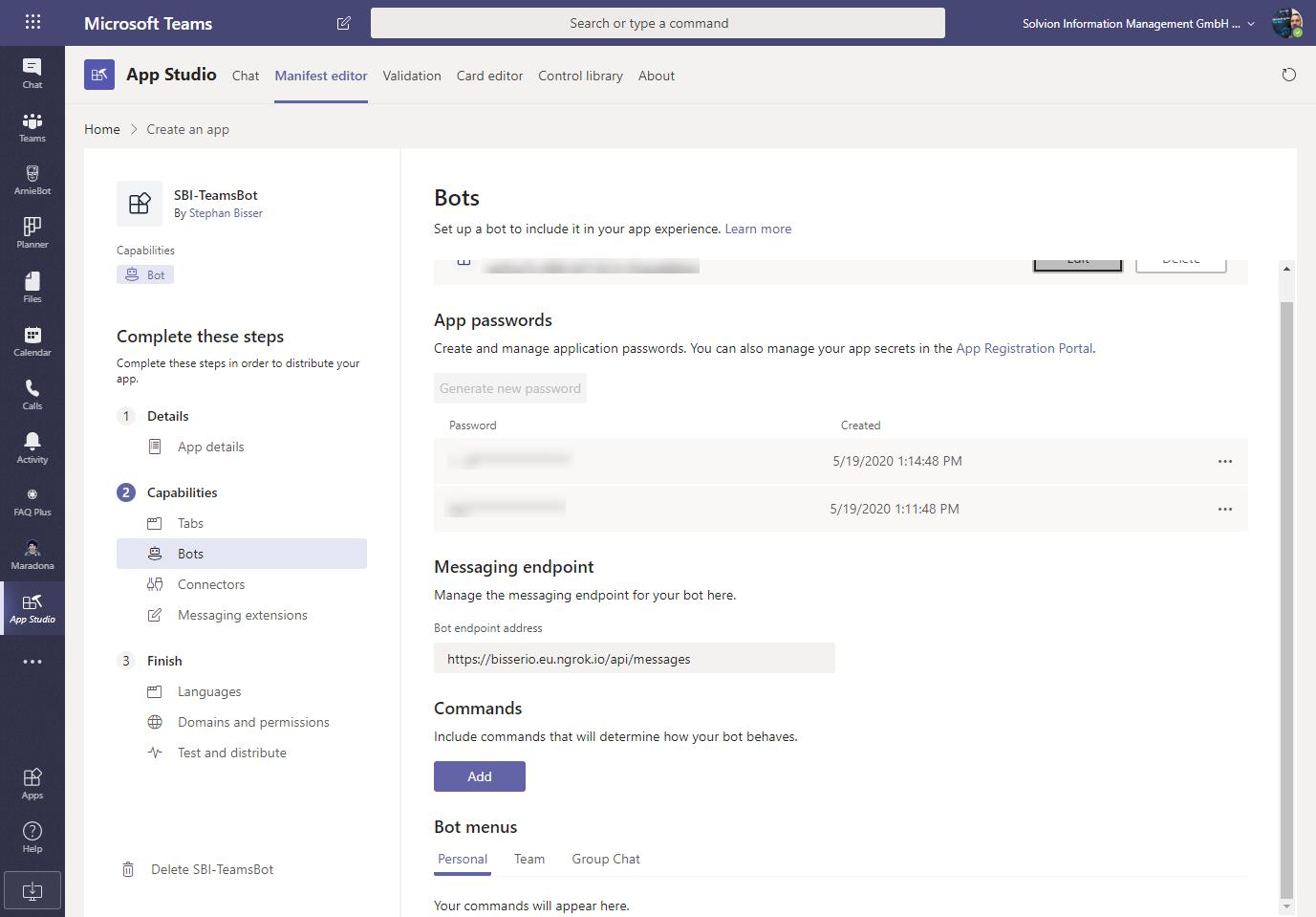Click the Stephan Bisser author link
The width and height of the screenshot is (1316, 917).
click(x=226, y=213)
